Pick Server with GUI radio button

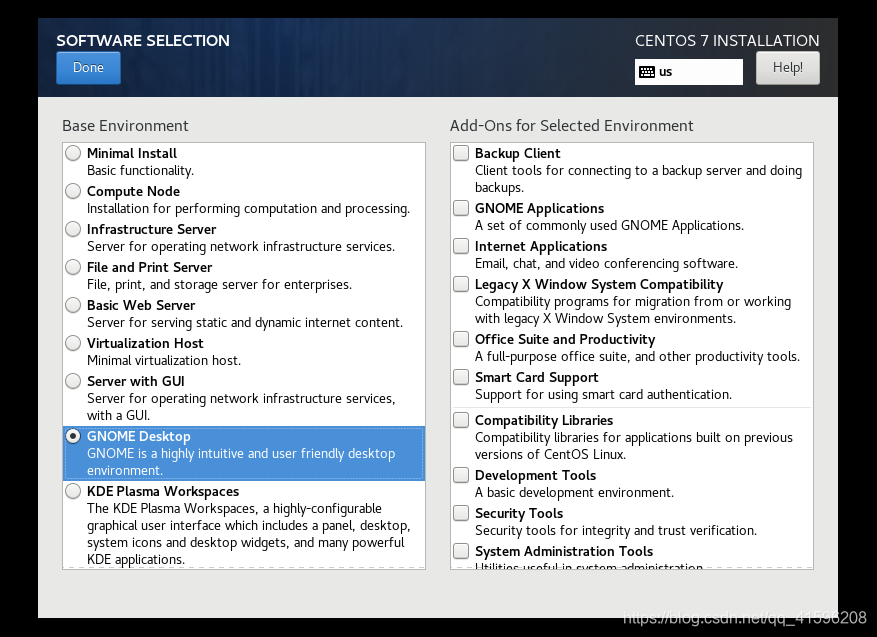(x=73, y=381)
